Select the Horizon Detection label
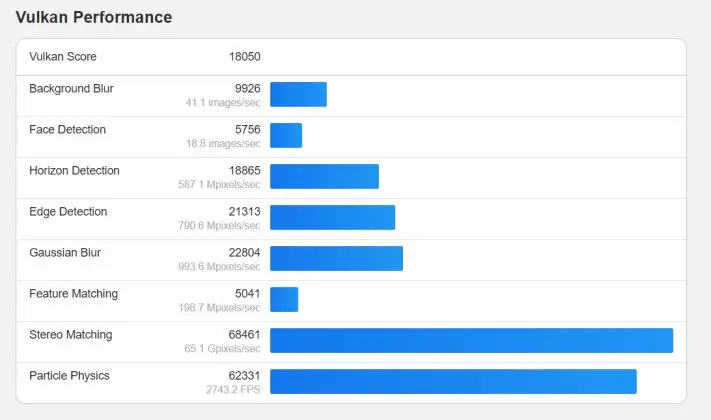The height and width of the screenshot is (420, 711). point(74,171)
